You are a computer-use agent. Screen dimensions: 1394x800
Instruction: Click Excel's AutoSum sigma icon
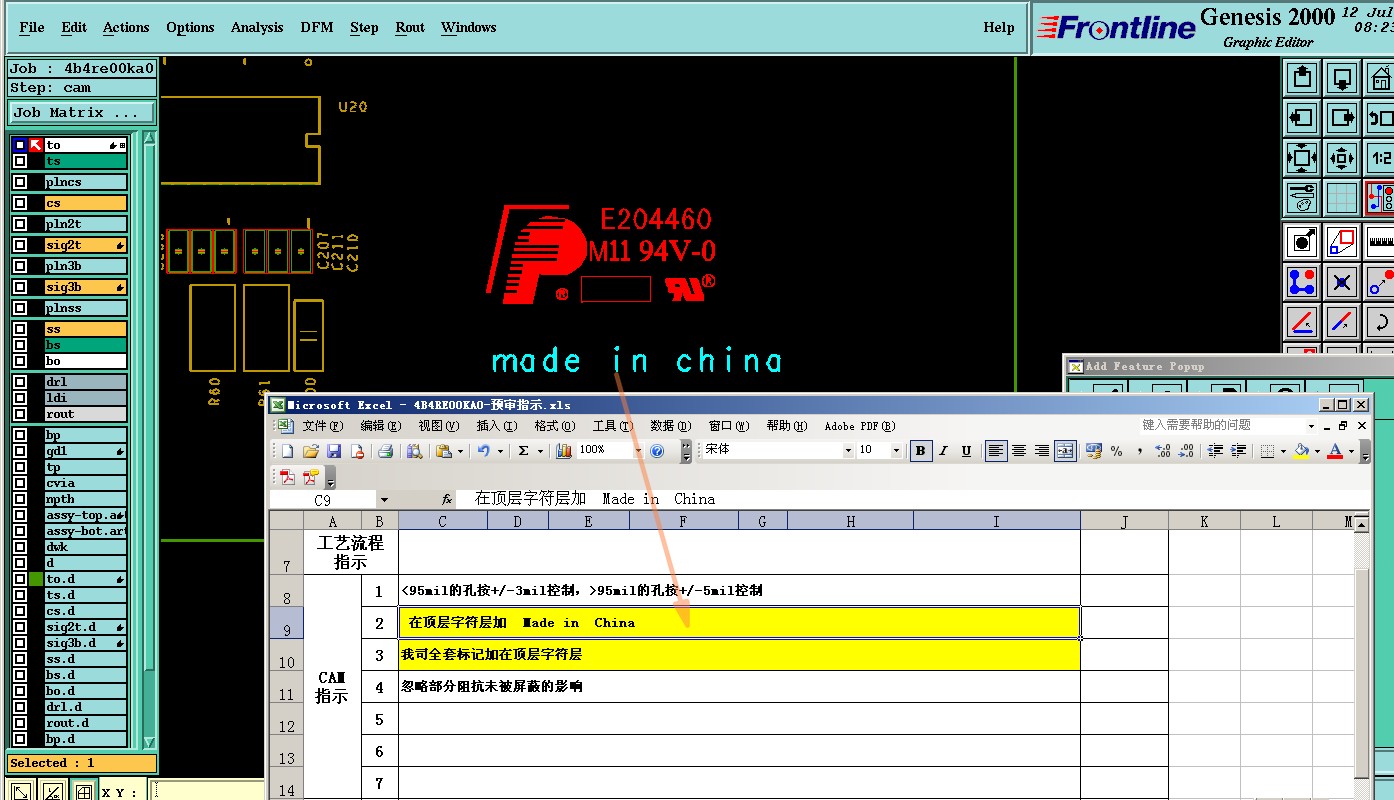[x=523, y=451]
